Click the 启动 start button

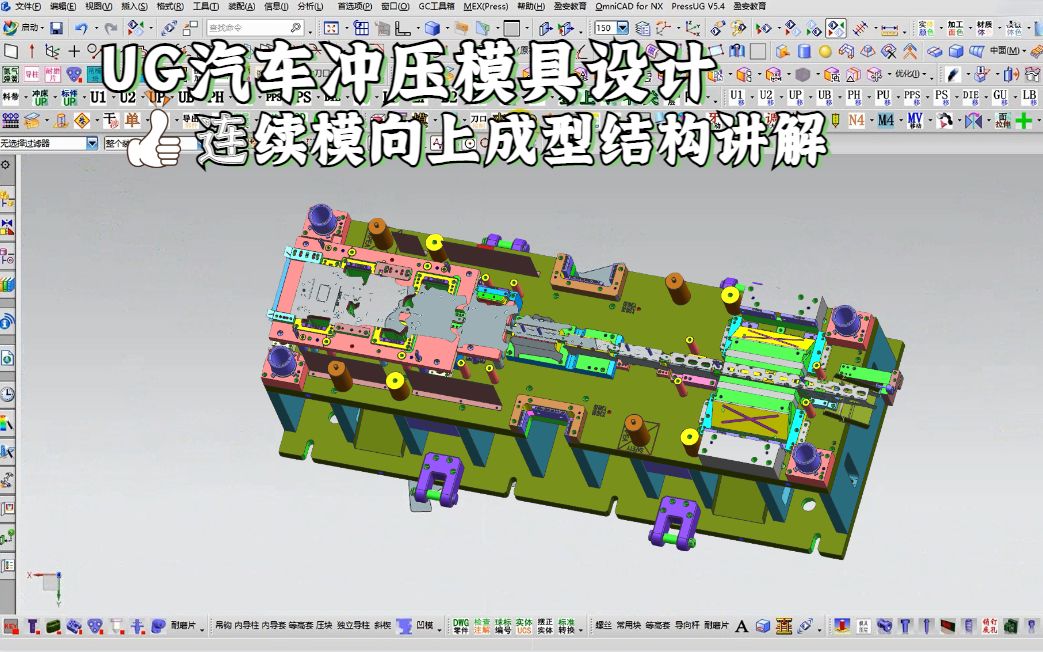[x=21, y=28]
